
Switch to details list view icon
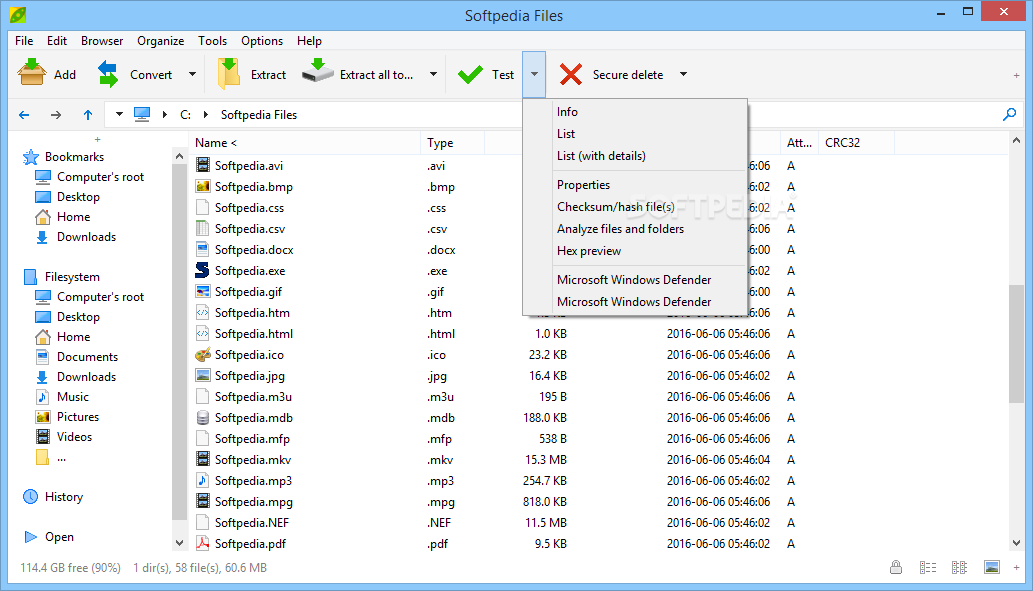coord(928,567)
